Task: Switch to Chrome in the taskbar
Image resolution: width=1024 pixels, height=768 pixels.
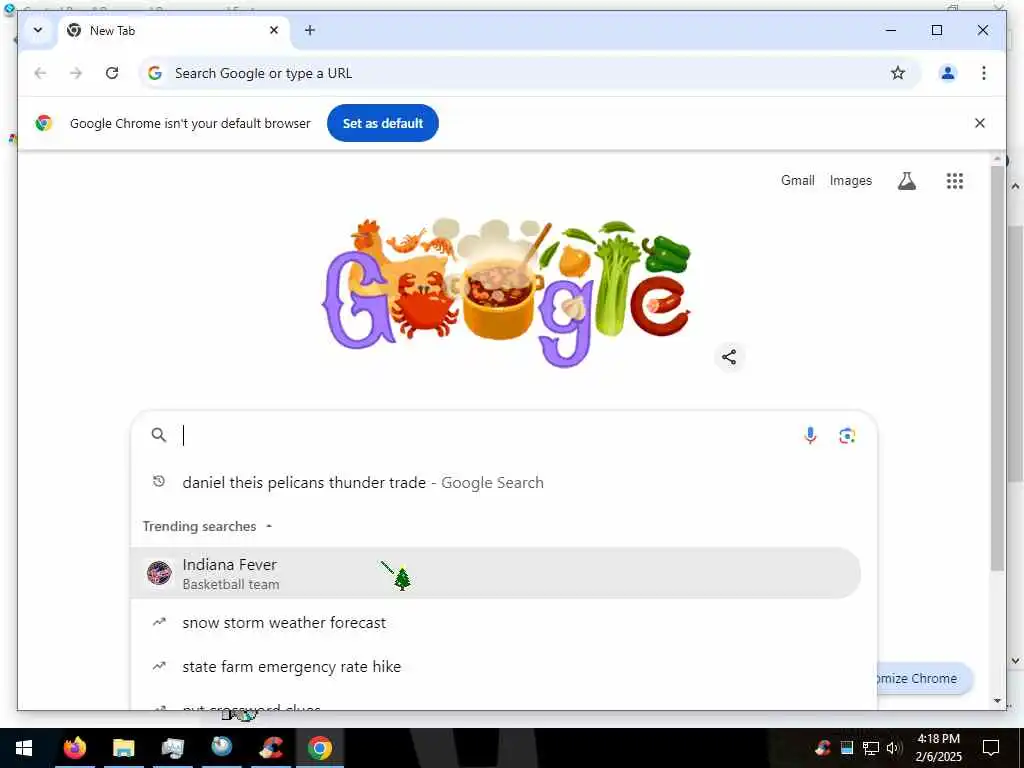Action: [x=320, y=748]
